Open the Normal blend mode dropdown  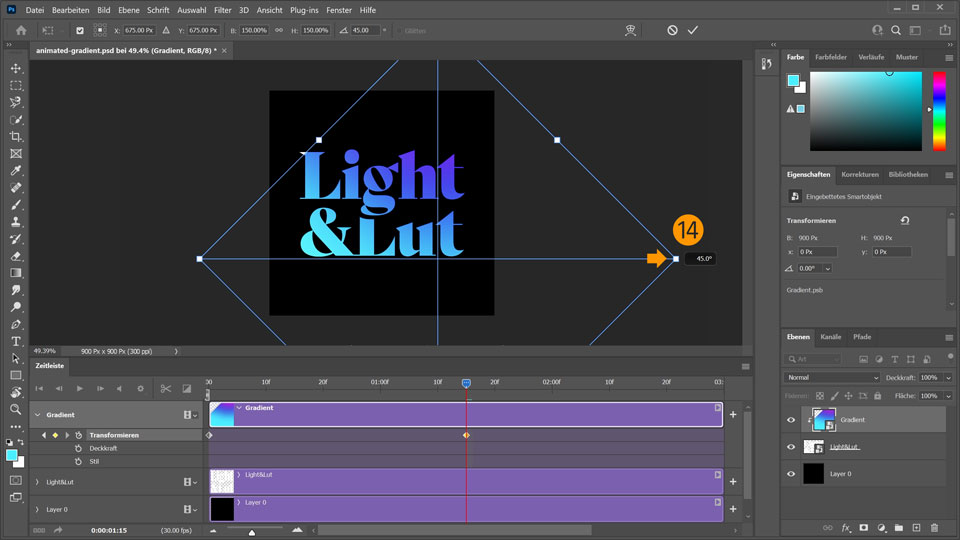tap(832, 378)
